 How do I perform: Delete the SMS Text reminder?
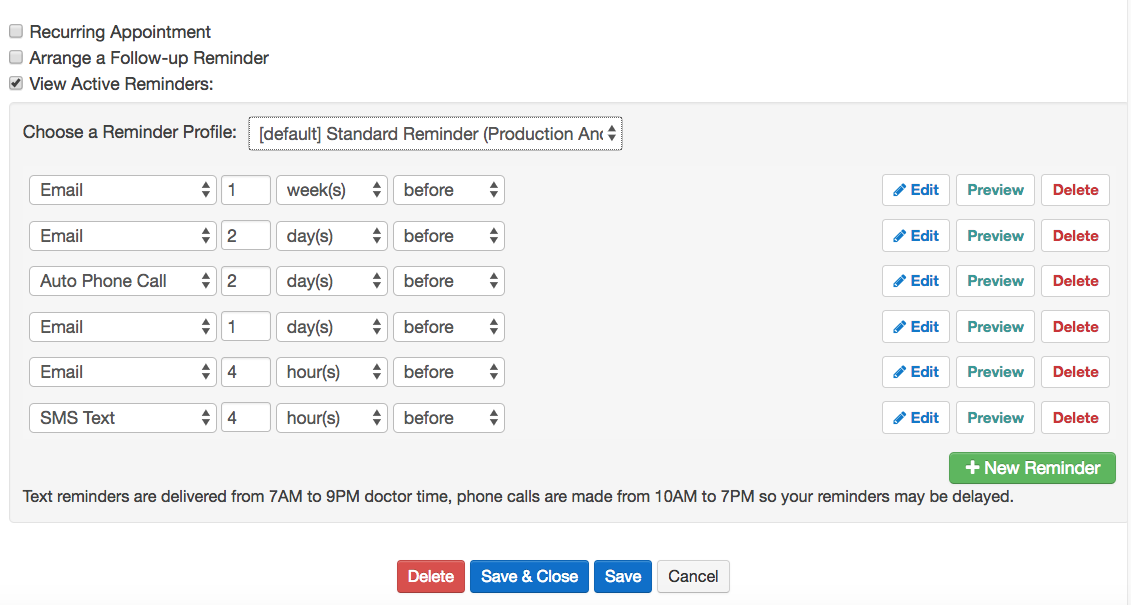[1075, 418]
